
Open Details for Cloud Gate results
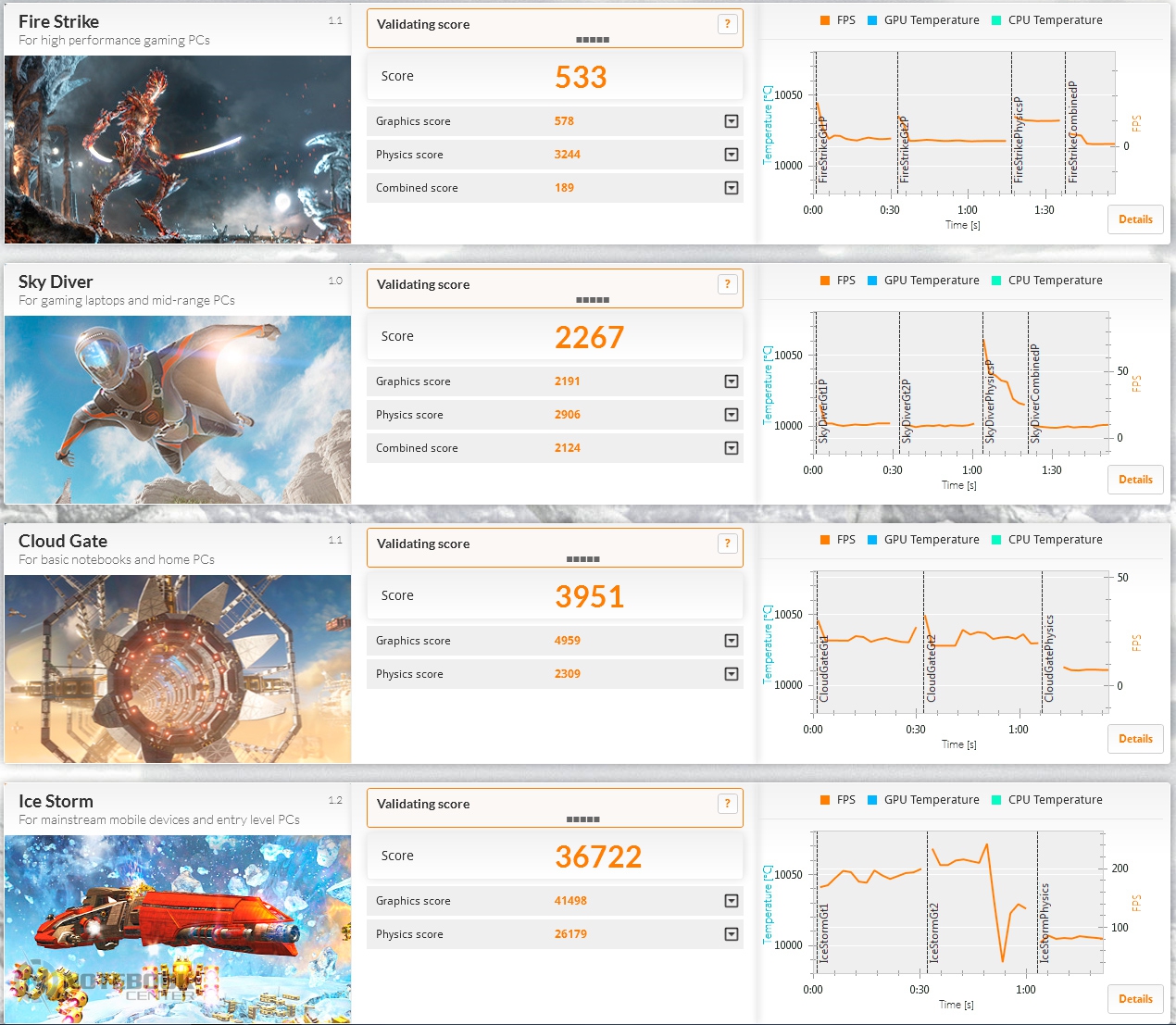pos(1135,739)
